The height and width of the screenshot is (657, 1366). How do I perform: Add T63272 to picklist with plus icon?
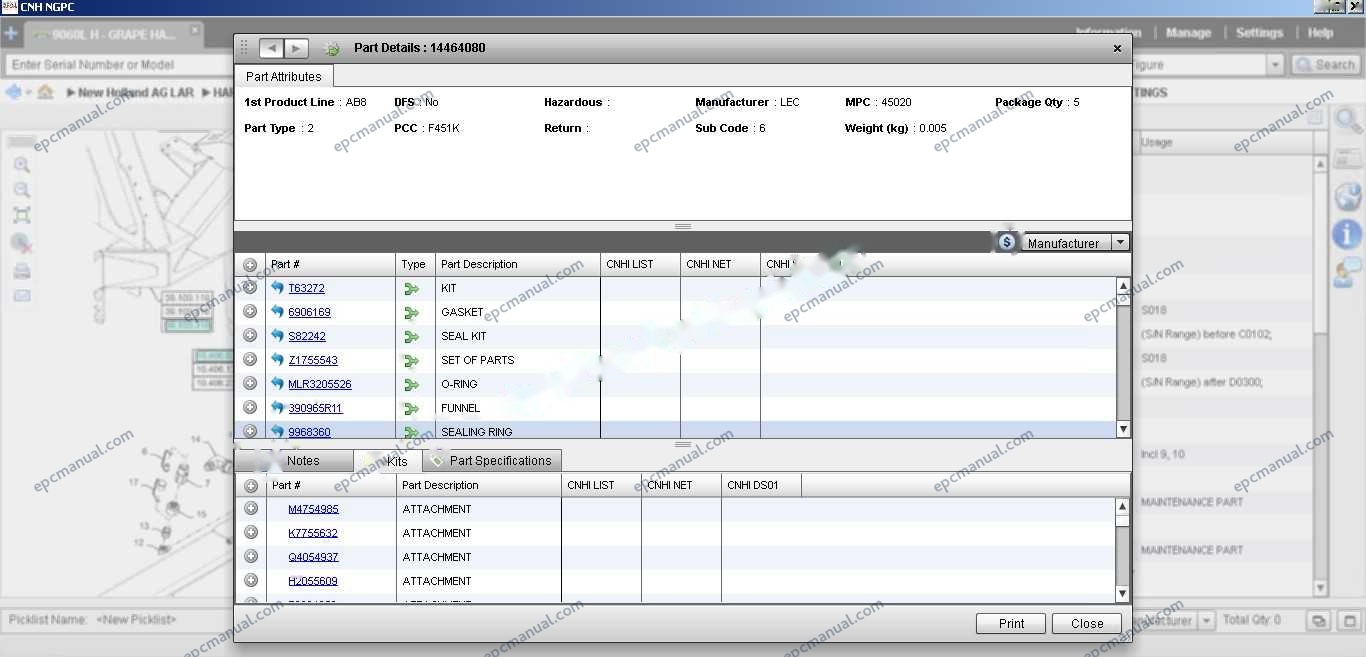pos(250,288)
